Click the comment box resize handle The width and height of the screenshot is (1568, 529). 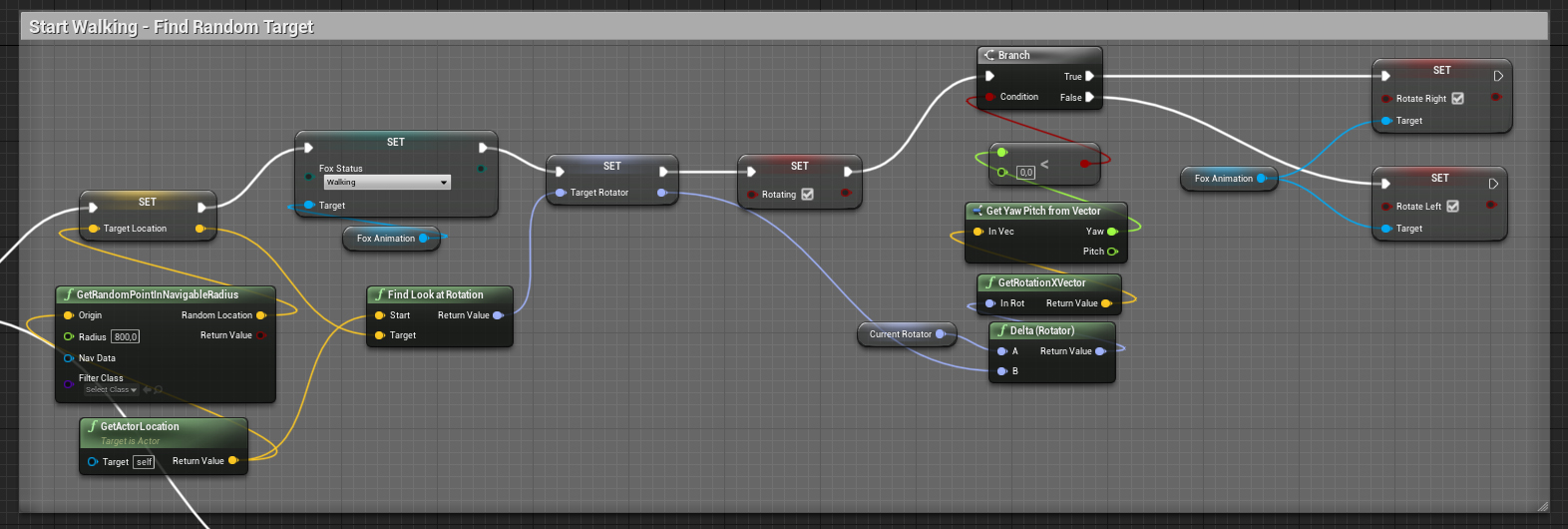click(x=1542, y=506)
